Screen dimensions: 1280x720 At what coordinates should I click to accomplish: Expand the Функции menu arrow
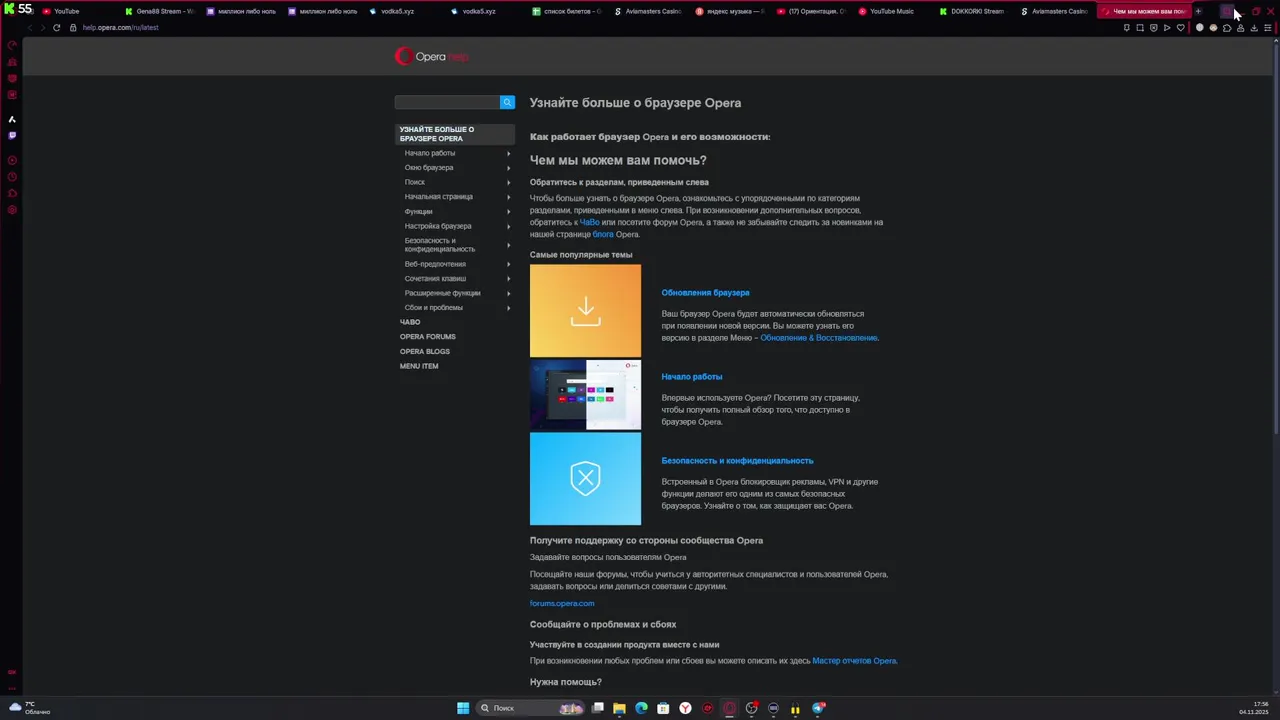pos(508,211)
